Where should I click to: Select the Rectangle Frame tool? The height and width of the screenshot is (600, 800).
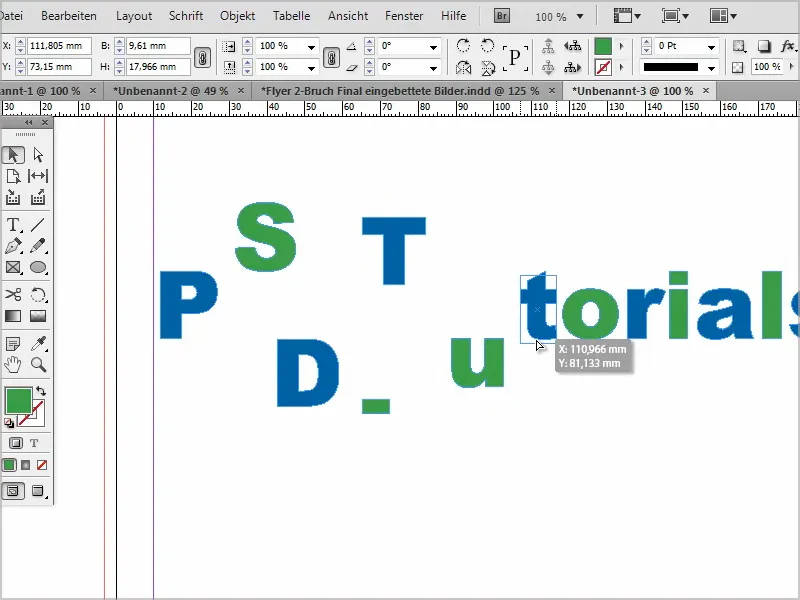point(13,267)
